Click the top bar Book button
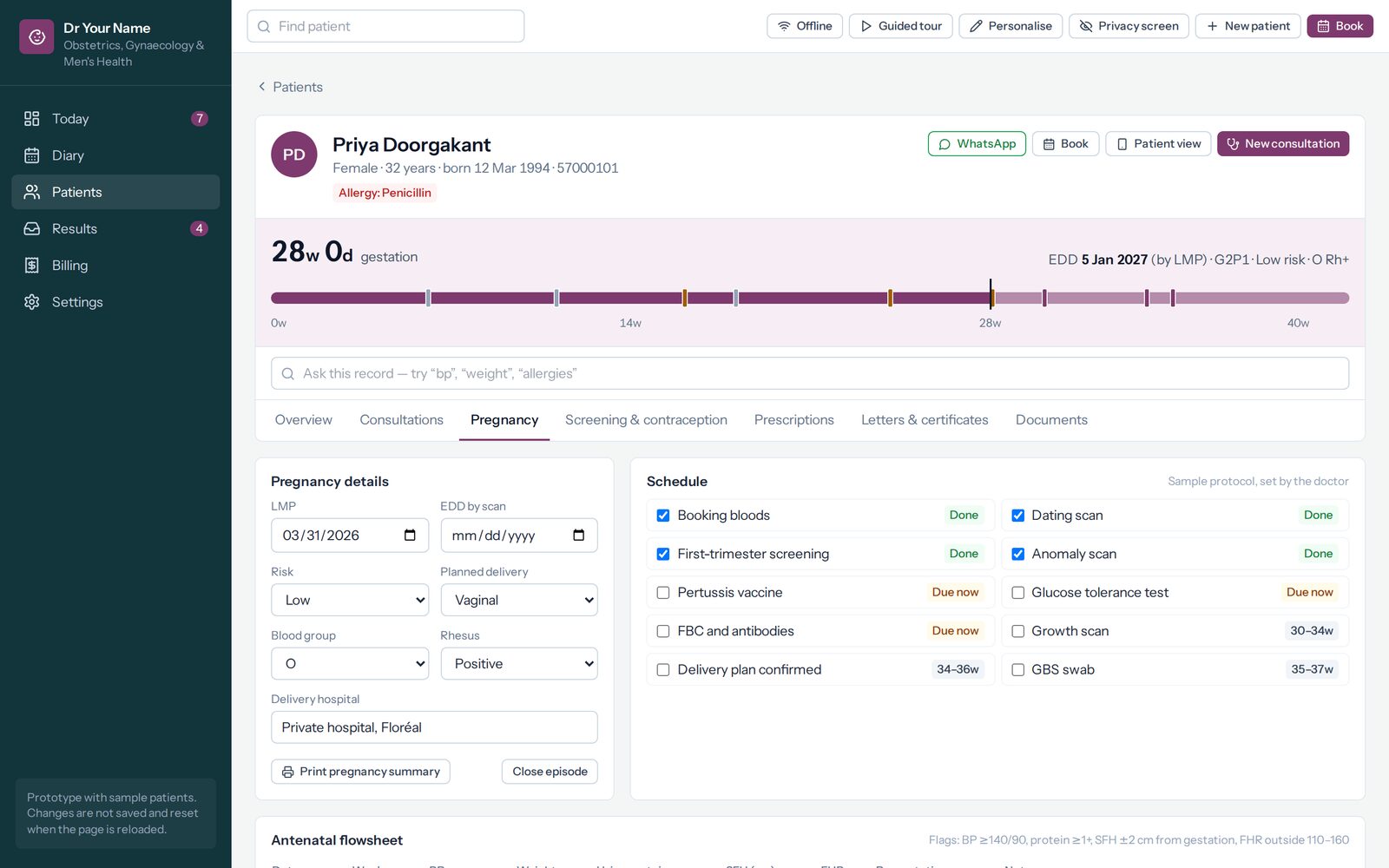Viewport: 1389px width, 868px height. pyautogui.click(x=1340, y=26)
